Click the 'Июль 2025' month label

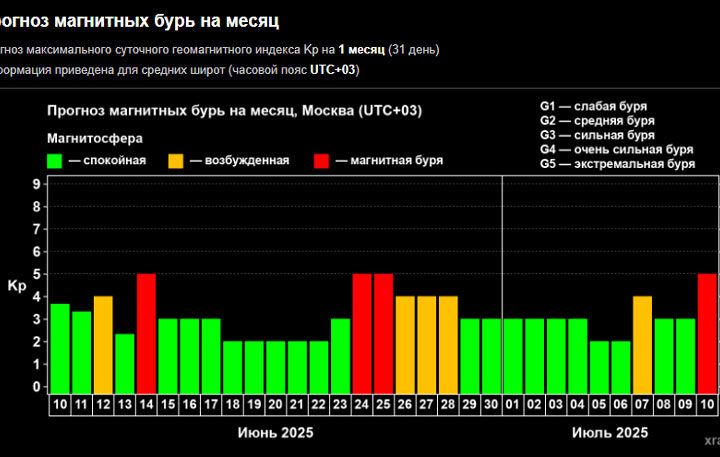[610, 432]
